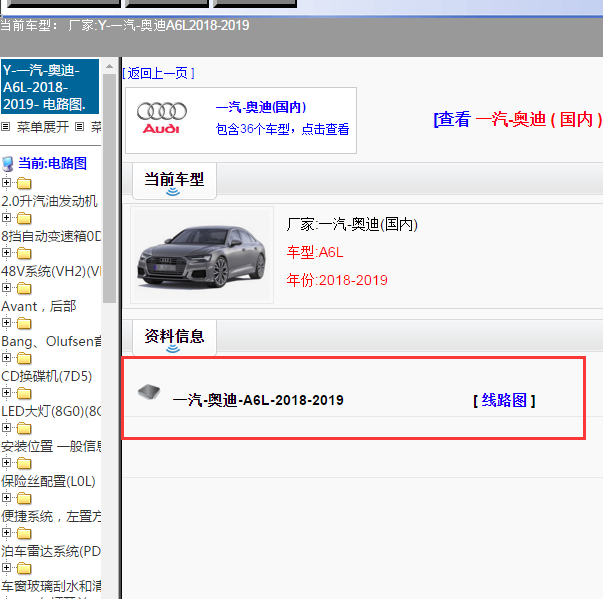Open the 查看 一汽-奥迪（国内） link
Image resolution: width=603 pixels, height=599 pixels.
(x=518, y=119)
